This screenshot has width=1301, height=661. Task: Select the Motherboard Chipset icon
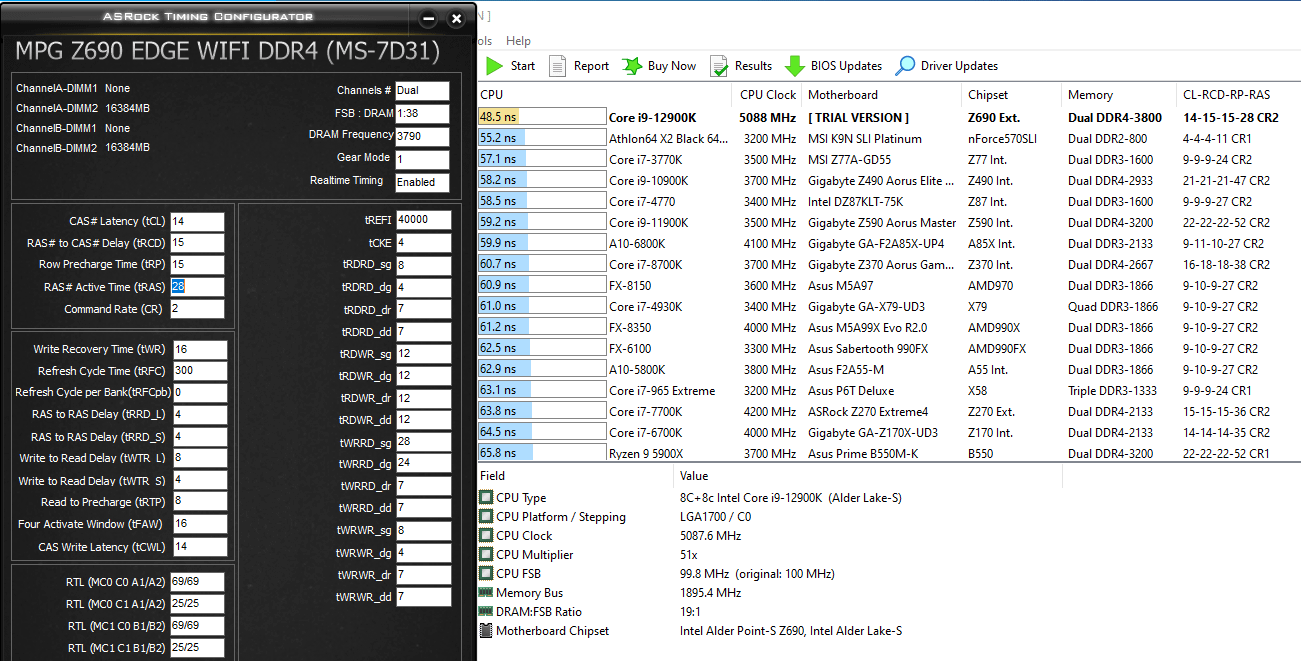tap(486, 631)
